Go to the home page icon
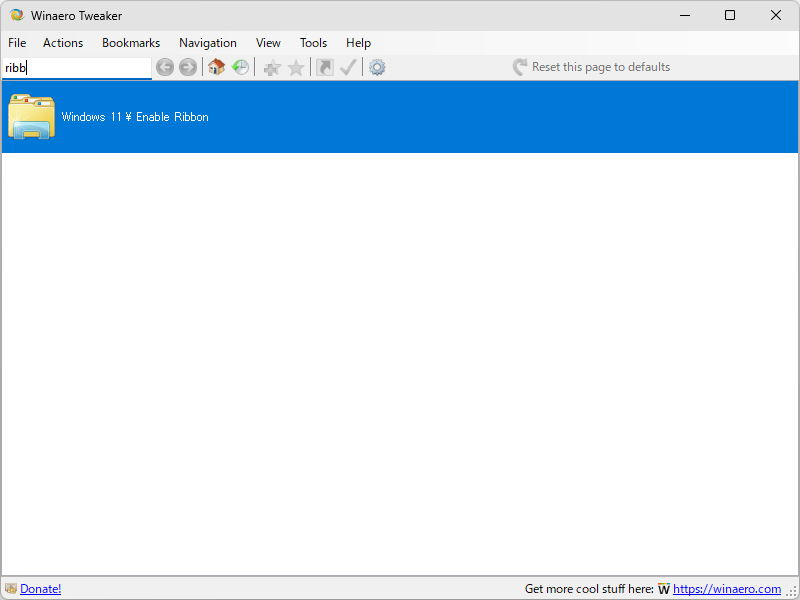Screen dimensions: 800x600 tap(216, 67)
